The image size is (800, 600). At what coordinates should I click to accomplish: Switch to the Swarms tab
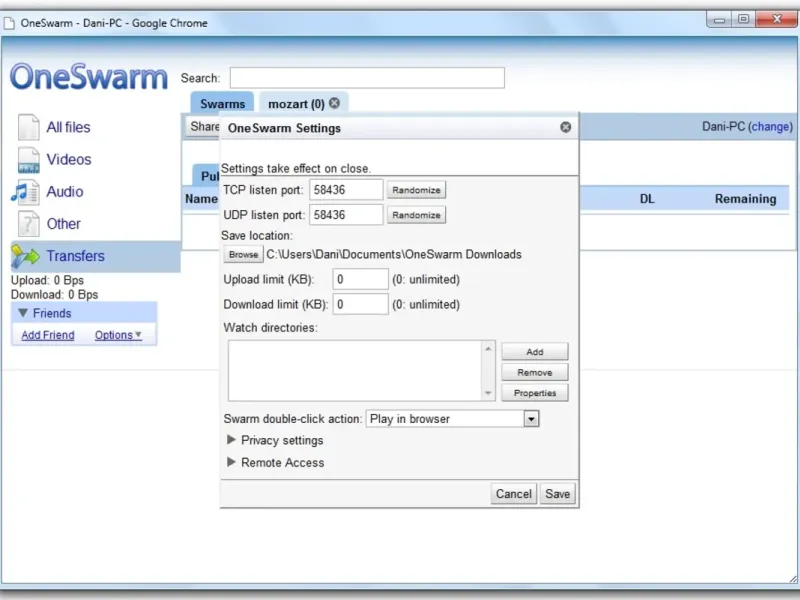222,104
